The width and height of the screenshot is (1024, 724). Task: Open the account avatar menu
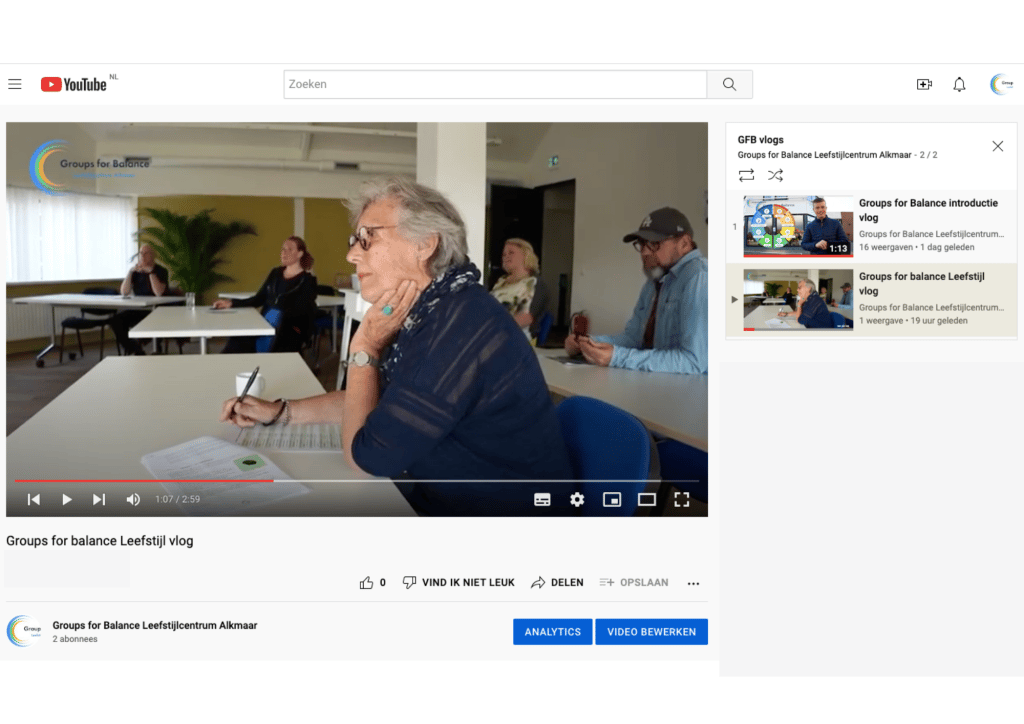[1001, 84]
